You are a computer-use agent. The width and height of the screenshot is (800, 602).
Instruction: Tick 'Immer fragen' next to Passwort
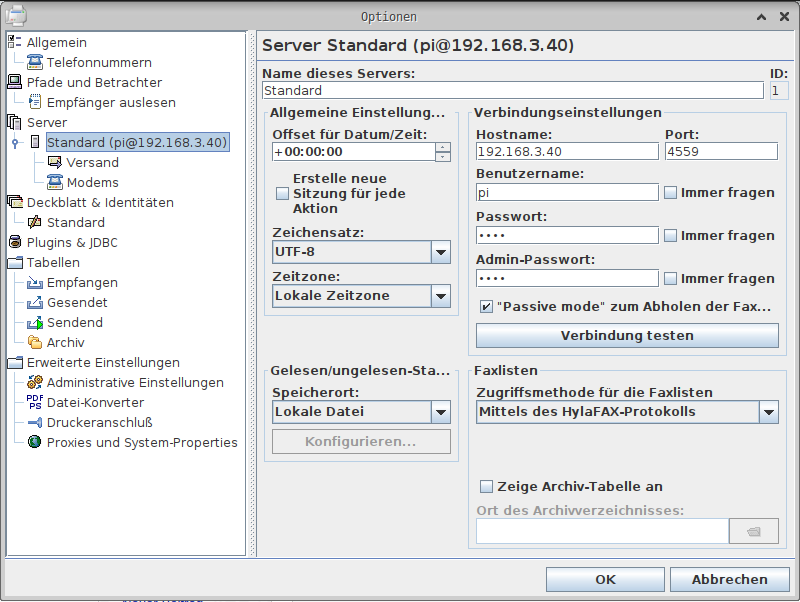[670, 235]
